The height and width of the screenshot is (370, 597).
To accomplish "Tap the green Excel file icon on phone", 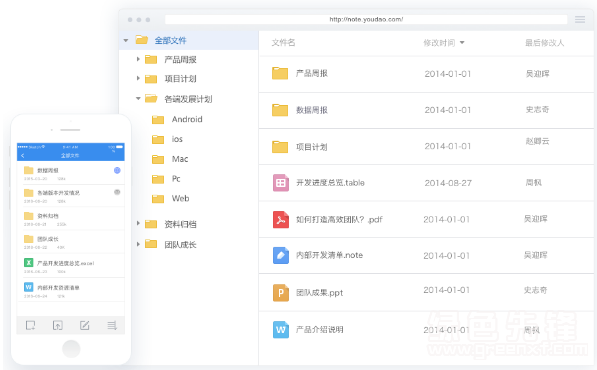I will 29,262.
